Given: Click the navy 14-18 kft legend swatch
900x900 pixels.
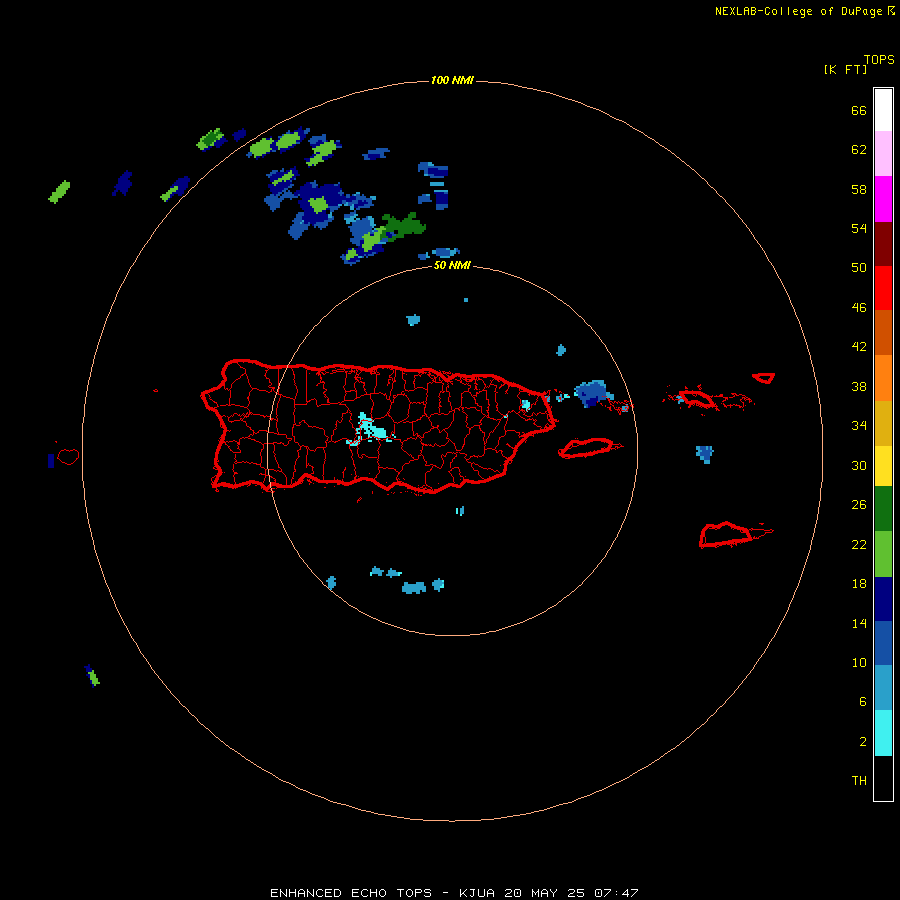Looking at the screenshot, I should (x=883, y=599).
